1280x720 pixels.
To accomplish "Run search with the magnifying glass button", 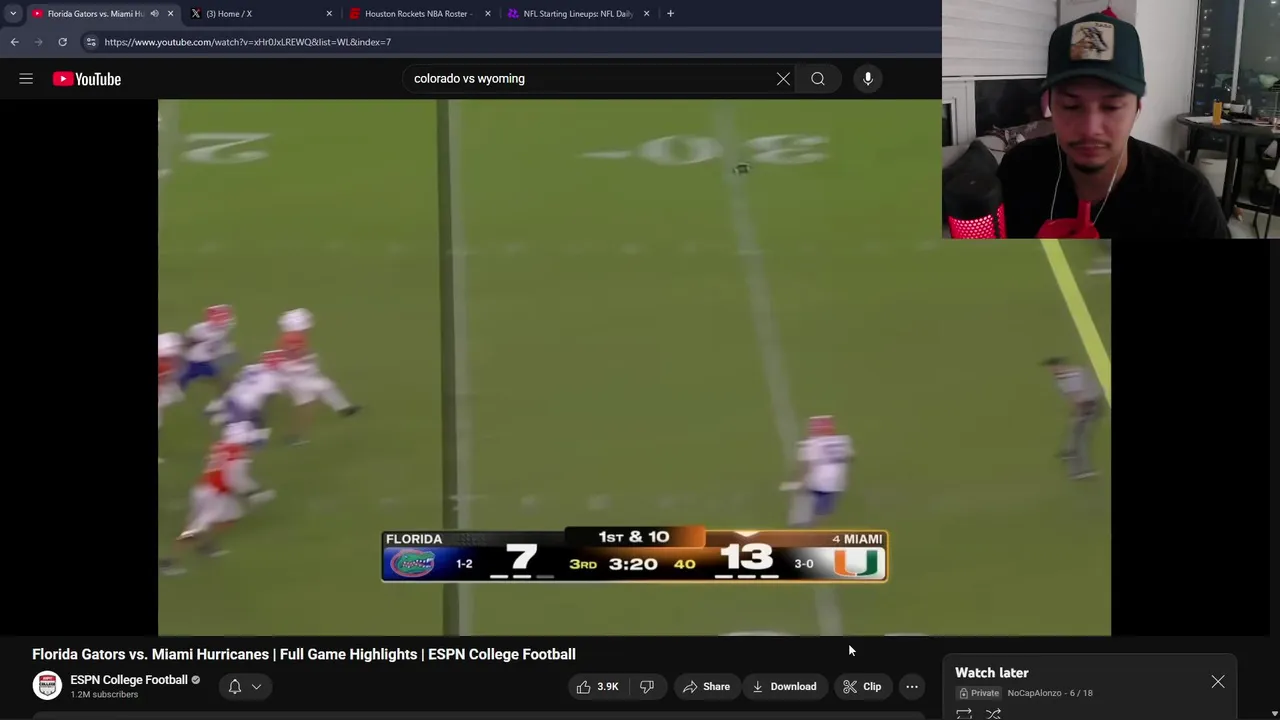I will click(x=818, y=79).
